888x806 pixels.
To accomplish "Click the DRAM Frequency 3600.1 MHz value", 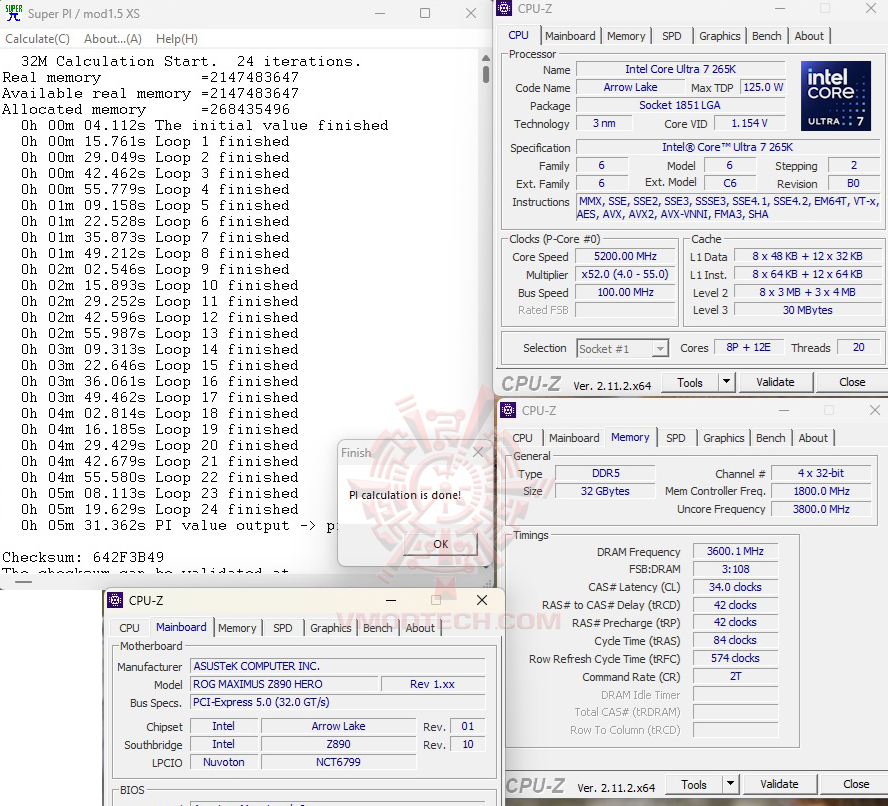I will [x=735, y=551].
